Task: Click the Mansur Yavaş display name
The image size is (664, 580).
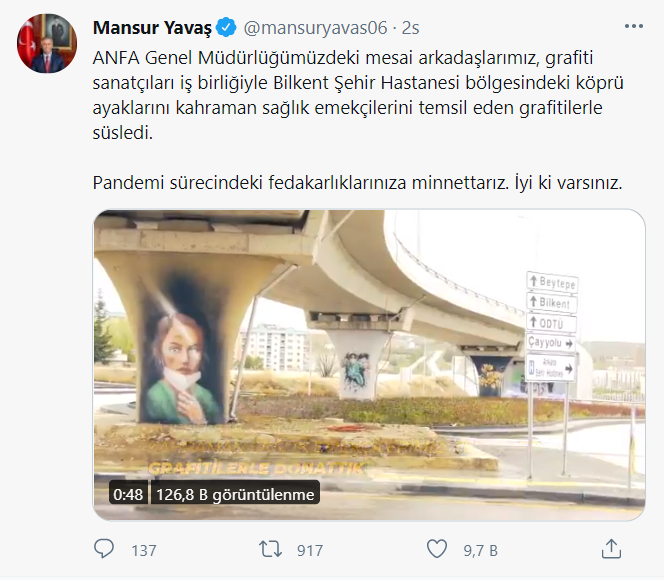Action: (152, 28)
